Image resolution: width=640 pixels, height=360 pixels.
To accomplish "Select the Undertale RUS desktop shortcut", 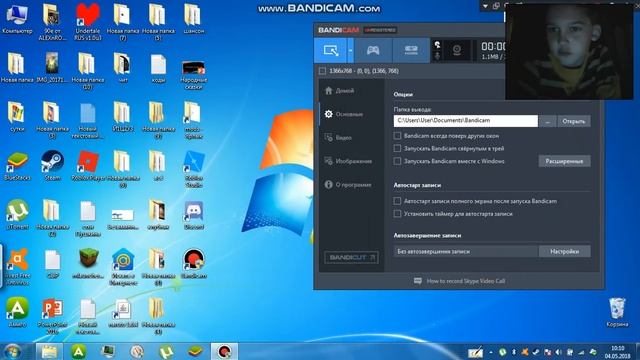I will coord(87,22).
